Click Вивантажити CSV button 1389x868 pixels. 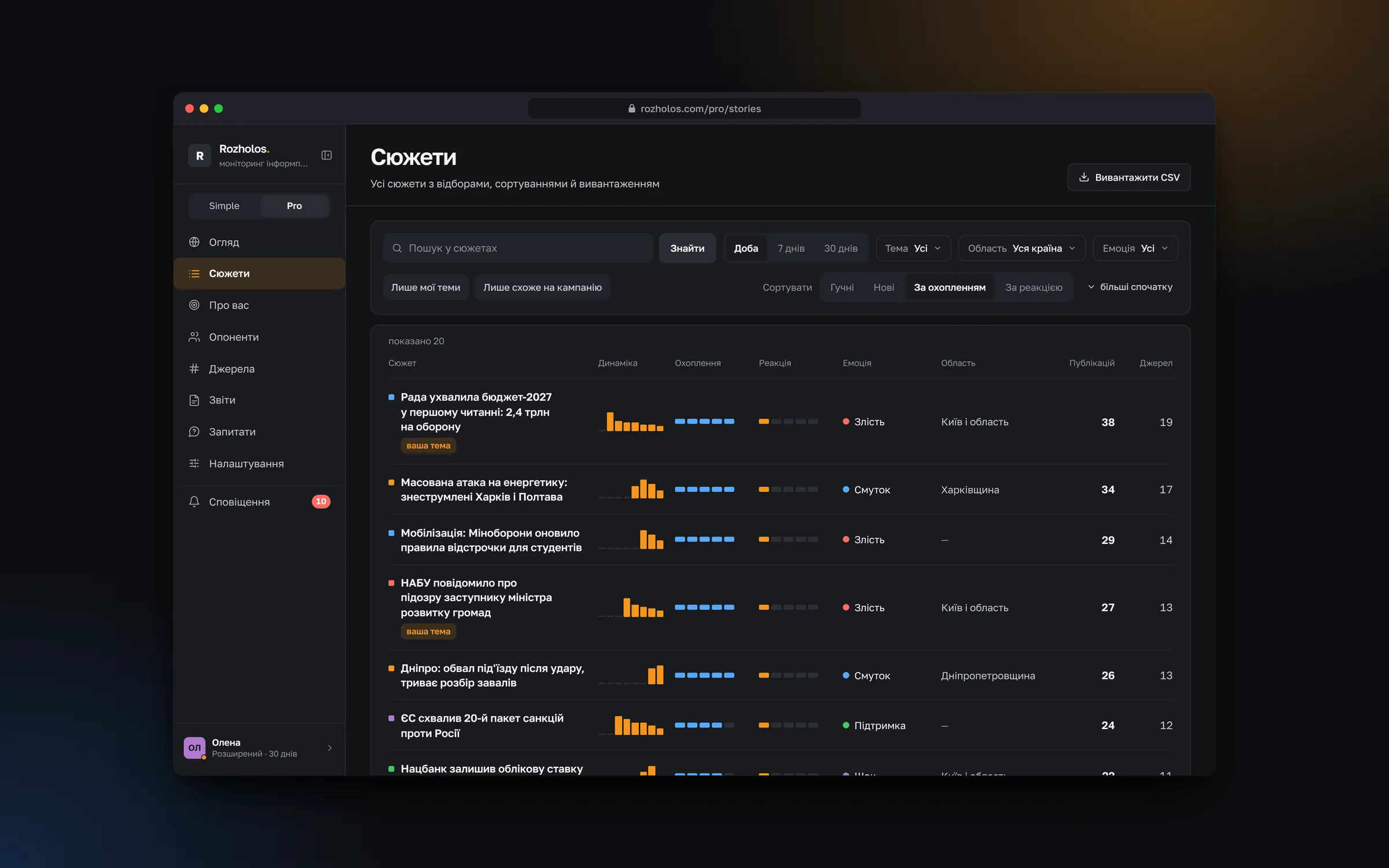click(x=1129, y=177)
